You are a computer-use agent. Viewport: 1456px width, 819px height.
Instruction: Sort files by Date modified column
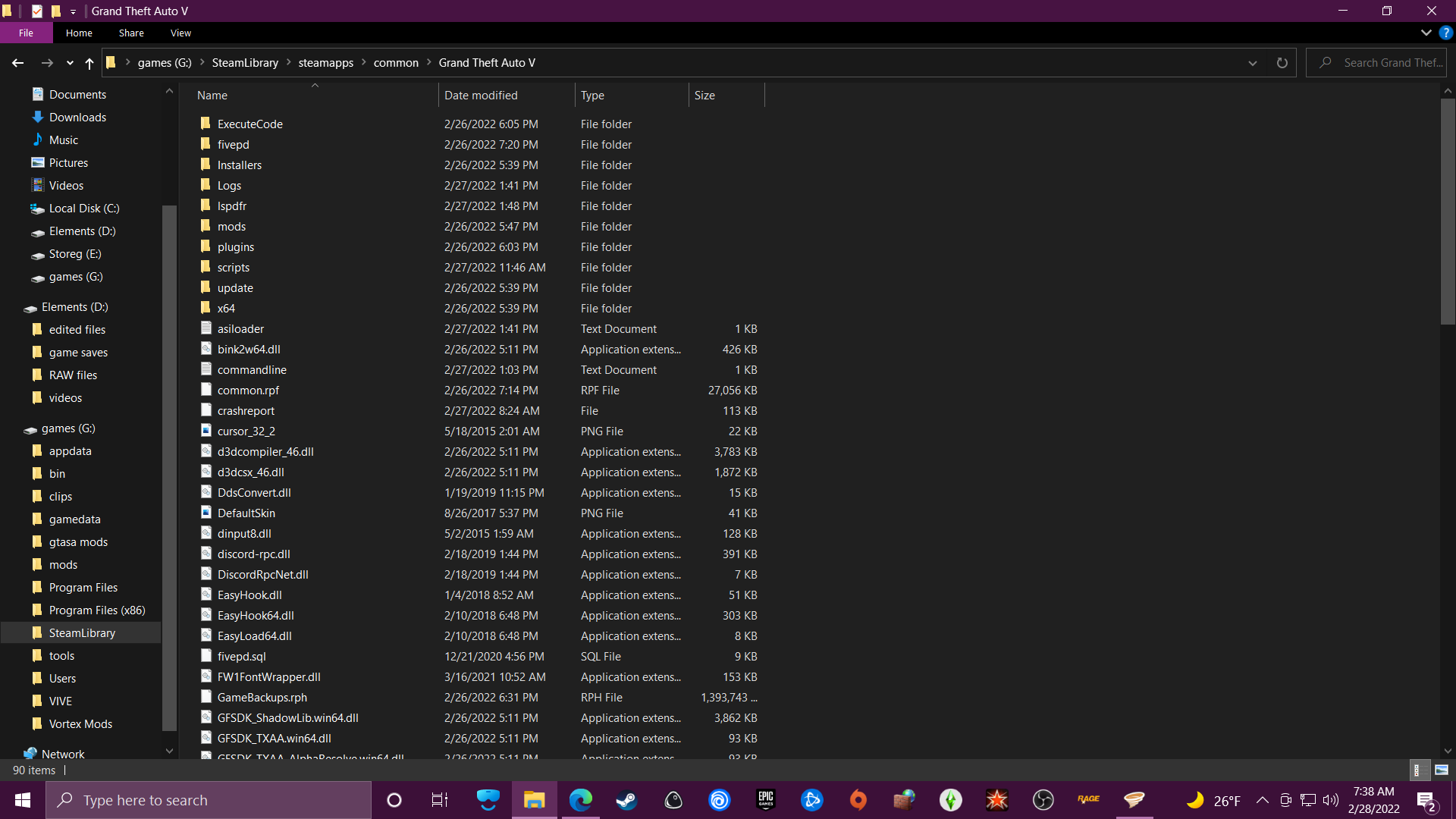(x=481, y=96)
